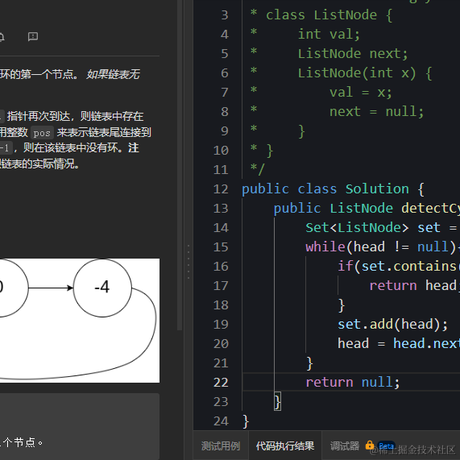Click the lock icon beside 调试器
460x460 pixels.
coord(369,445)
